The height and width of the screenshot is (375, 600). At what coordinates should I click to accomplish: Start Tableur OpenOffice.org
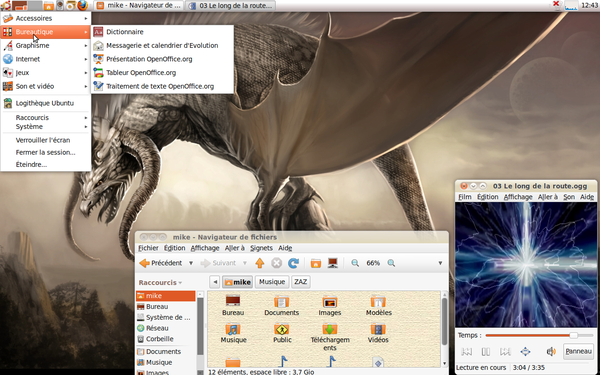[x=162, y=73]
